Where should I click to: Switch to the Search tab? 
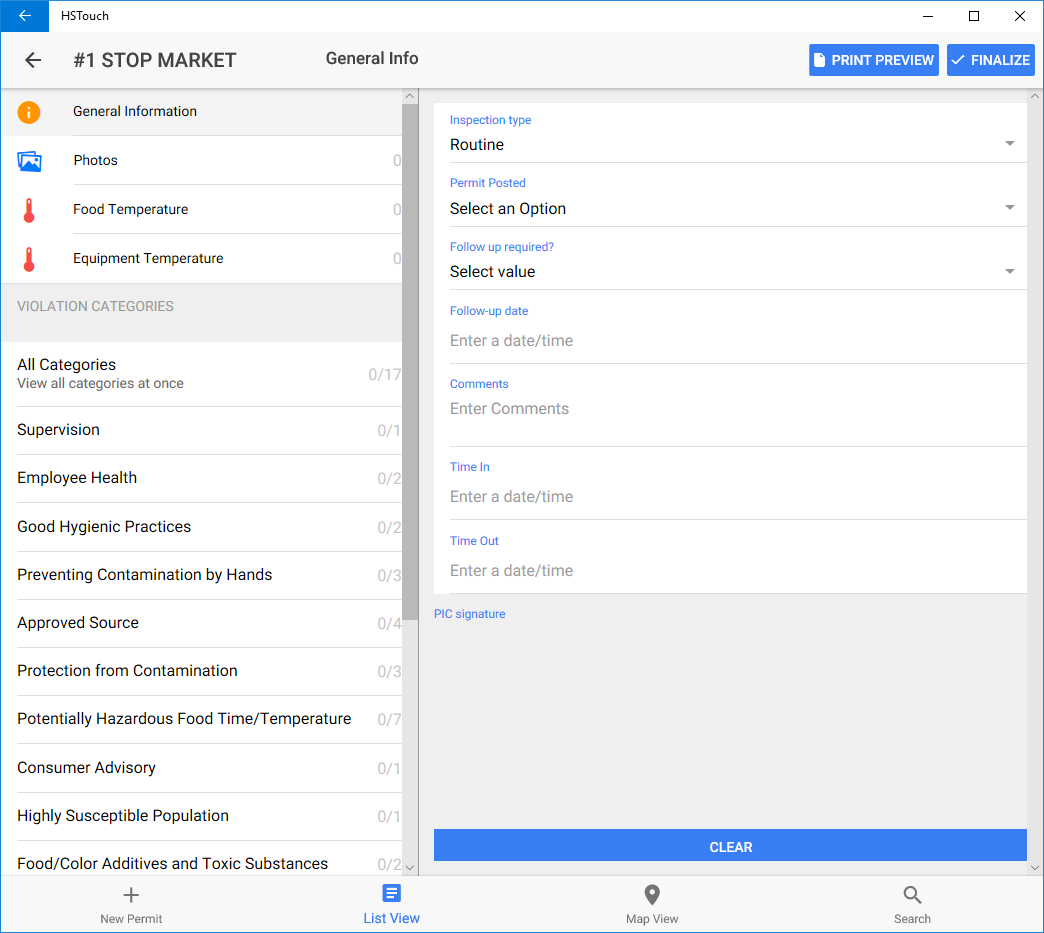point(912,904)
